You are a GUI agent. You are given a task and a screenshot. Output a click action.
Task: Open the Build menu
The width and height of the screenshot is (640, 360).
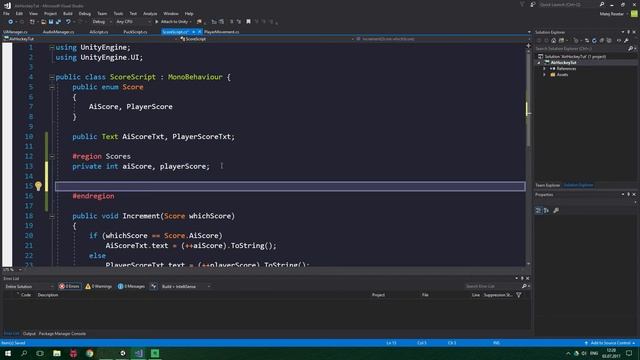[68, 13]
